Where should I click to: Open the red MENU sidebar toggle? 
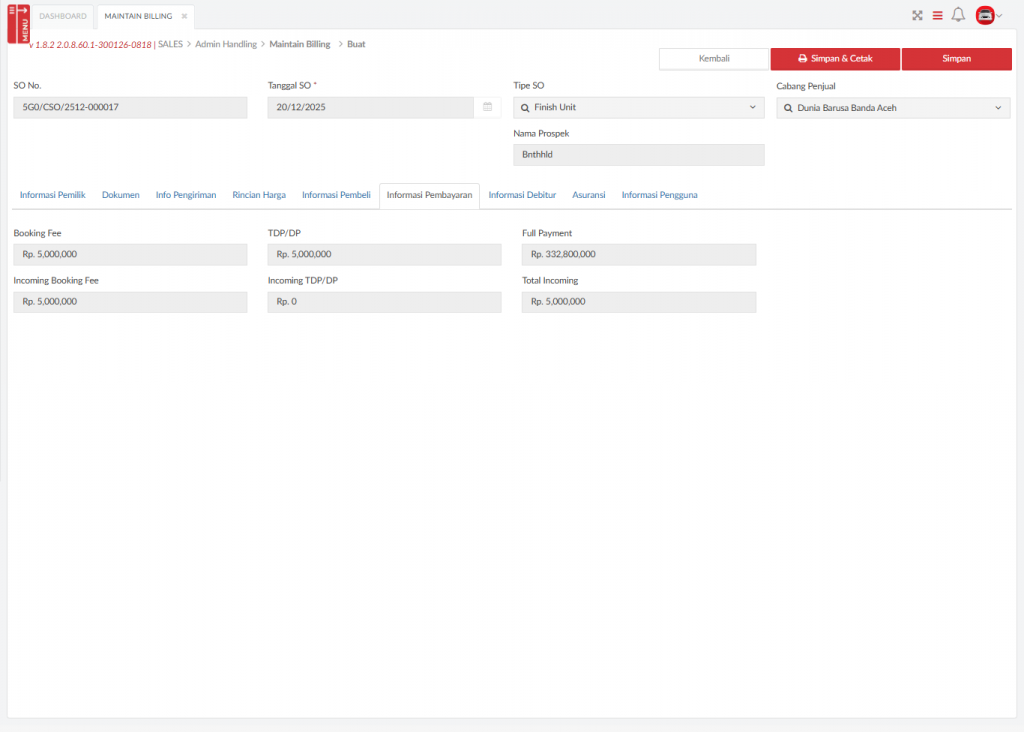[x=18, y=23]
